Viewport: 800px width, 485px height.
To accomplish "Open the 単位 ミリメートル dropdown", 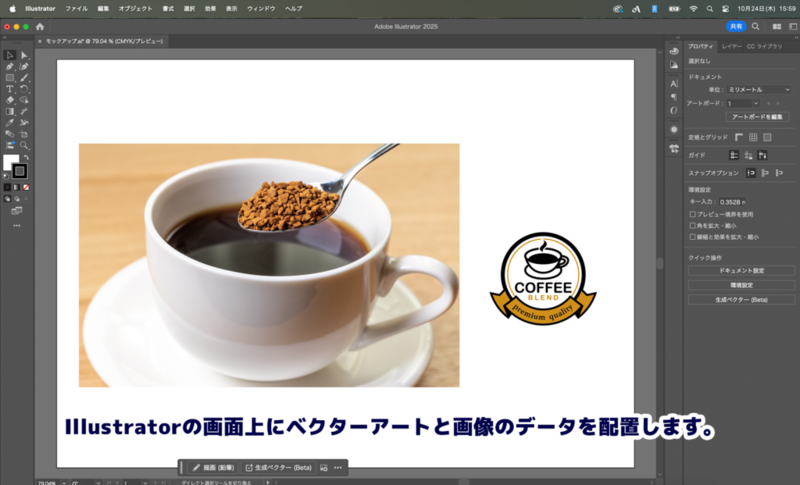I will (759, 89).
